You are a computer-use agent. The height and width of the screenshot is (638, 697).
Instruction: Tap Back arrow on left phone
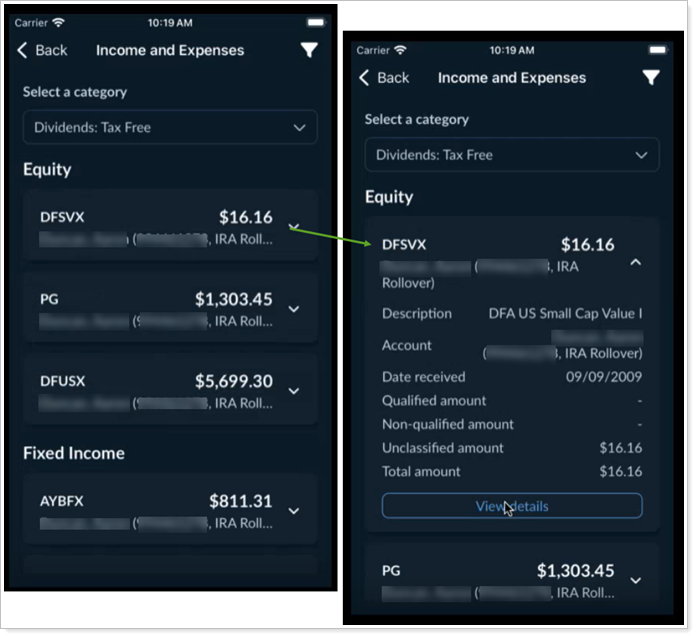pos(23,50)
